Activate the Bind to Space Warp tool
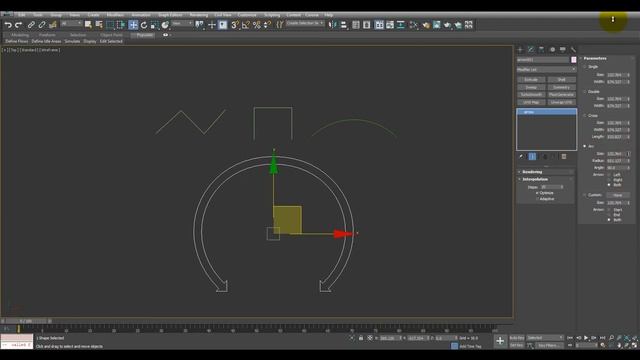Viewport: 640px width, 360px height. tap(52, 25)
